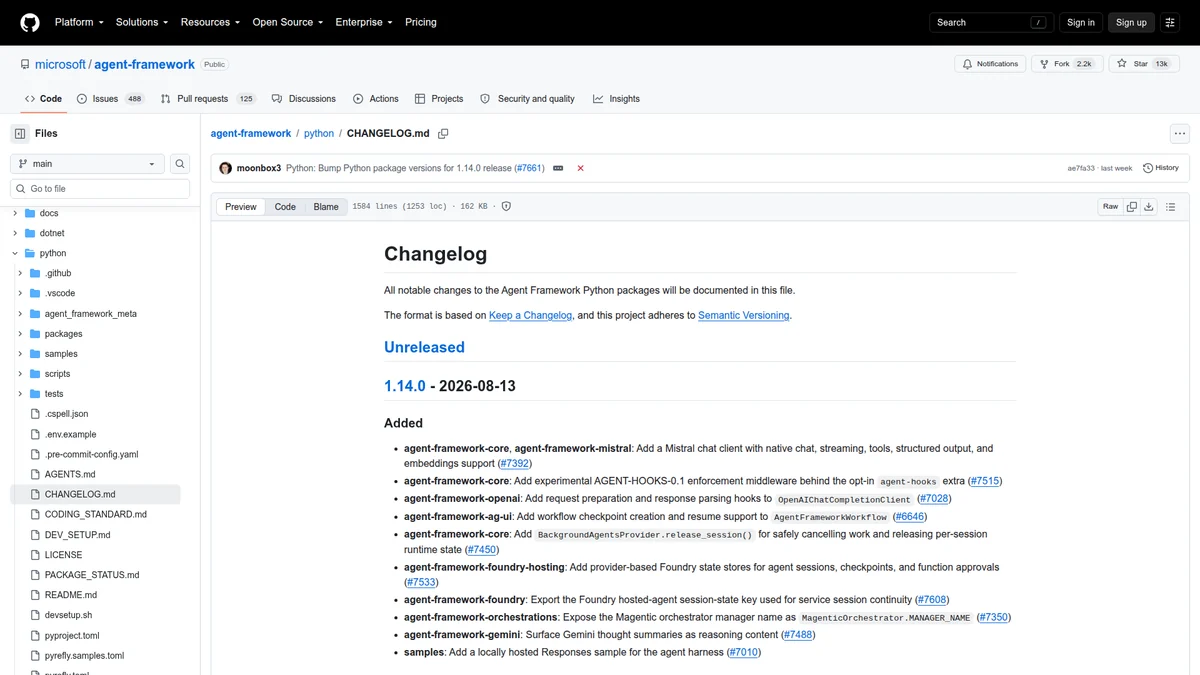
Task: Open the main branch selector dropdown
Action: [87, 164]
